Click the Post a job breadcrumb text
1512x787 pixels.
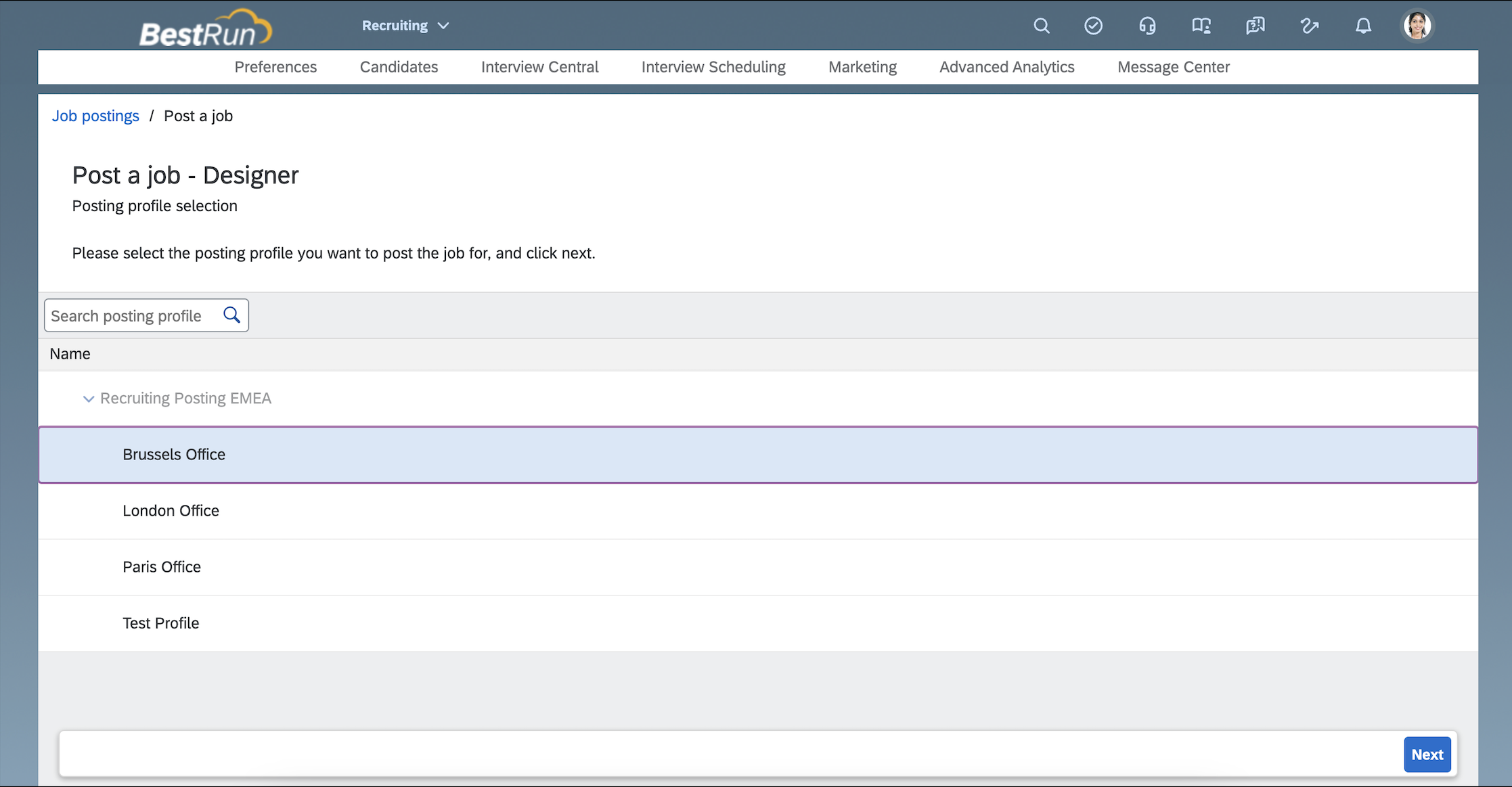(198, 116)
